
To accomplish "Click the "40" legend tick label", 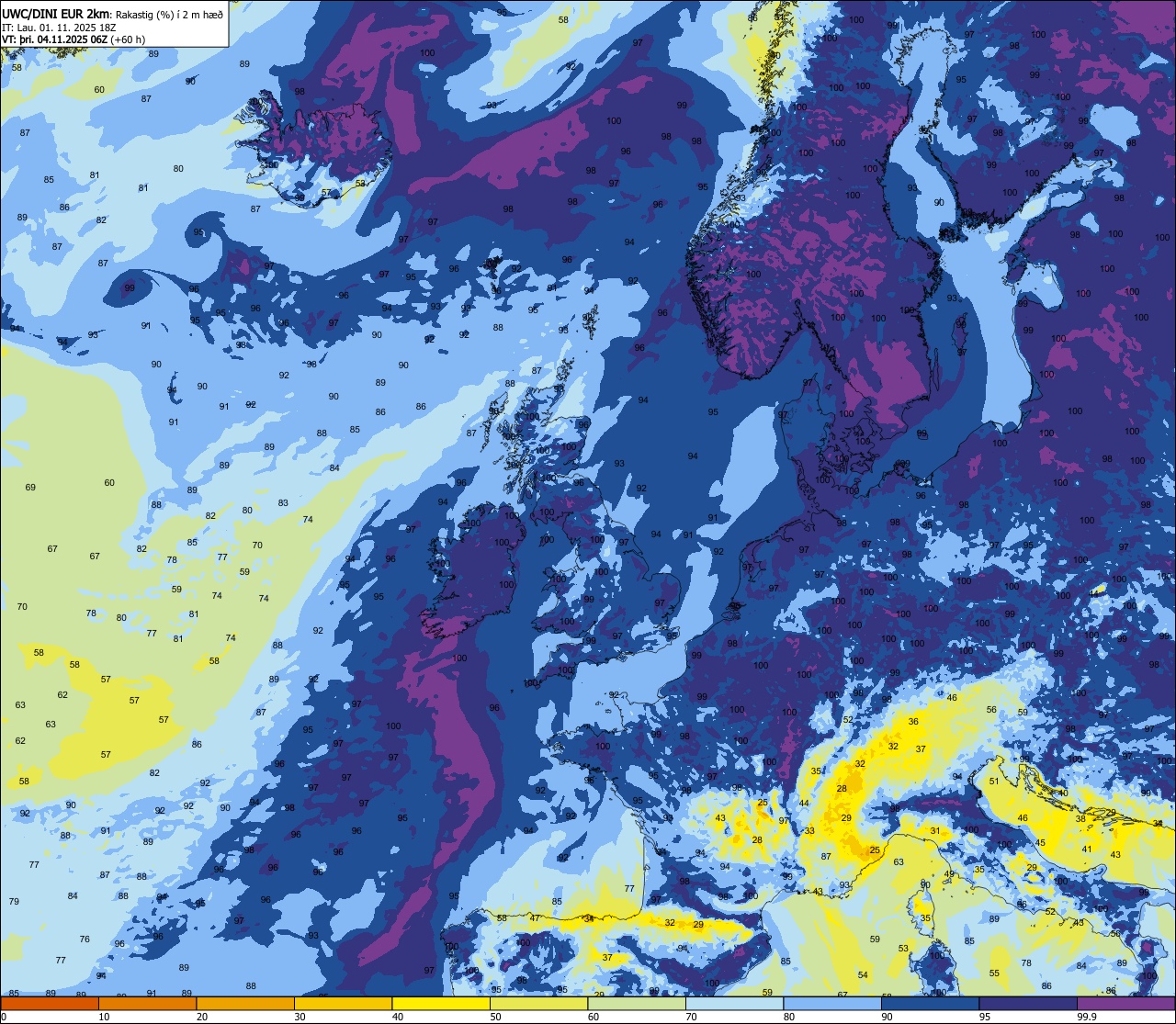I will pyautogui.click(x=398, y=1017).
